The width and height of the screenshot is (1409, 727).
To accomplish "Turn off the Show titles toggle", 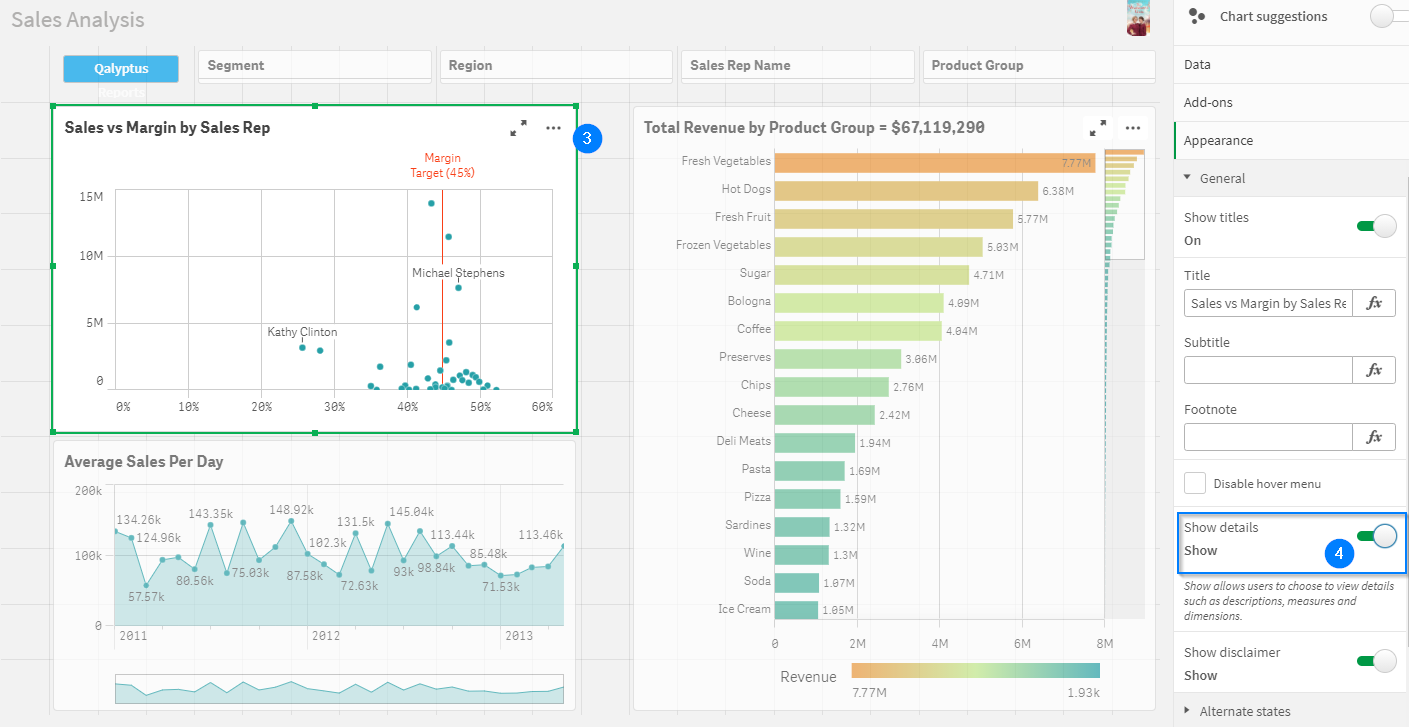I will click(x=1376, y=226).
